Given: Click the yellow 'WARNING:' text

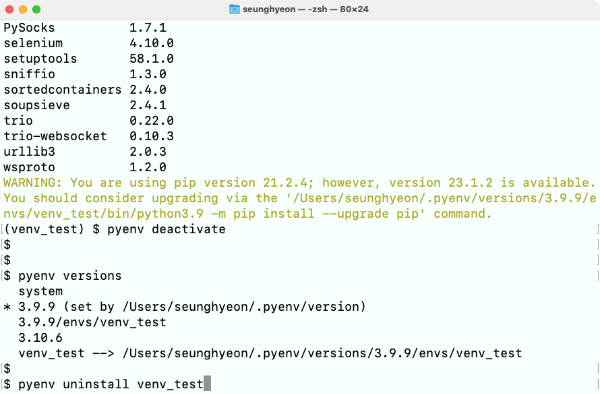Looking at the screenshot, I should (x=33, y=183).
